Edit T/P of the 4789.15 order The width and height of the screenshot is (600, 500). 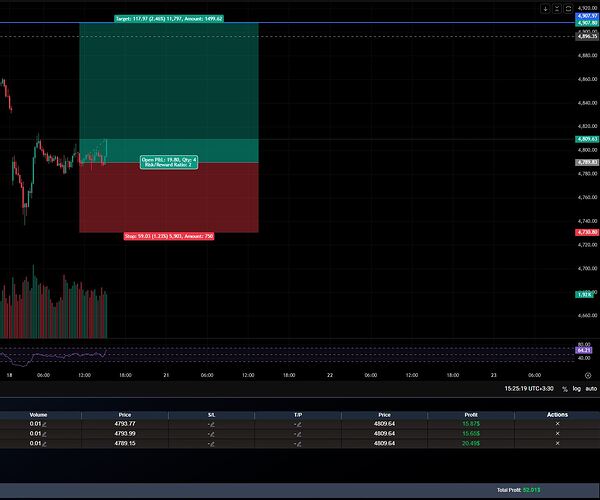point(298,444)
